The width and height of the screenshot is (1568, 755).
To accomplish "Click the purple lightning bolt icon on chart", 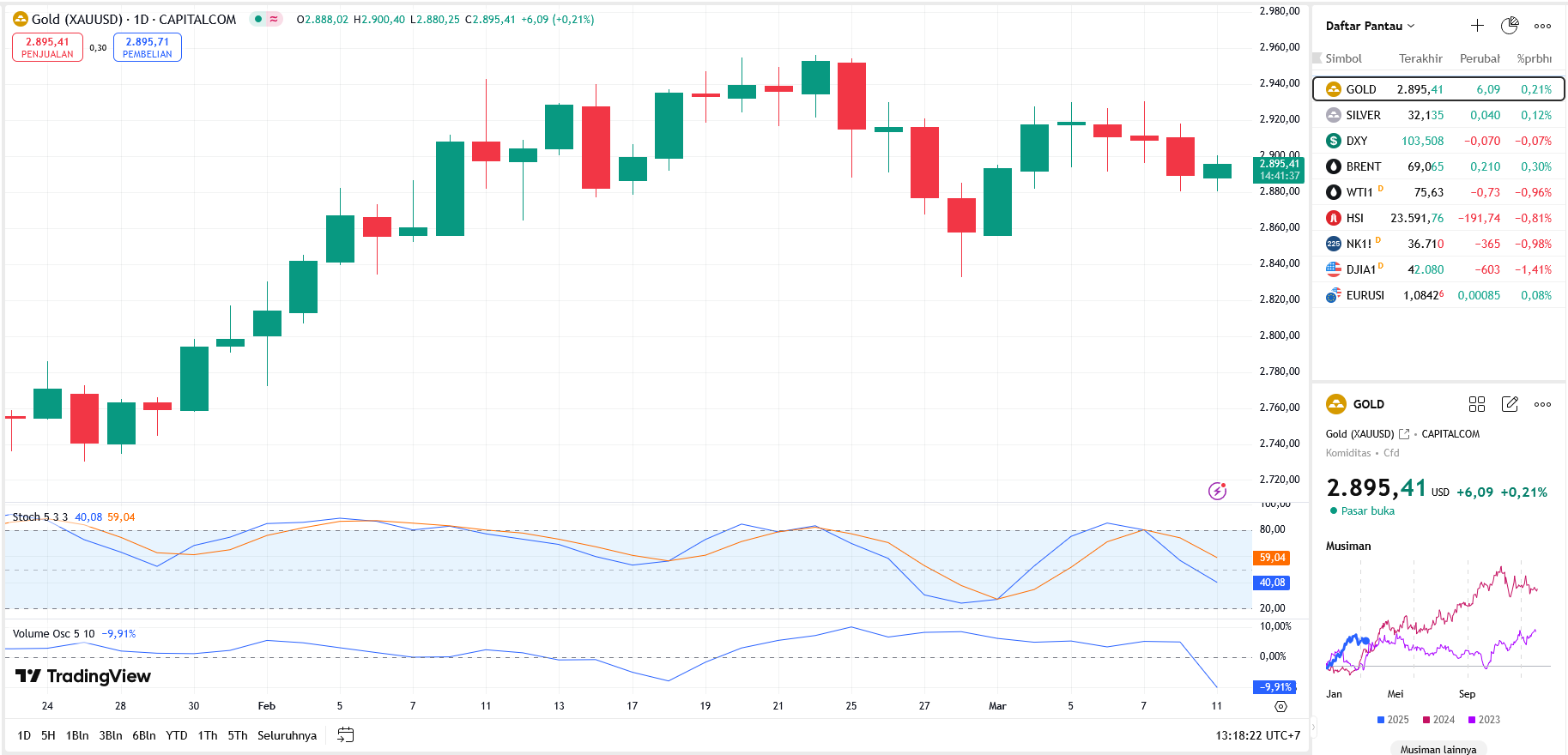I will click(1217, 491).
